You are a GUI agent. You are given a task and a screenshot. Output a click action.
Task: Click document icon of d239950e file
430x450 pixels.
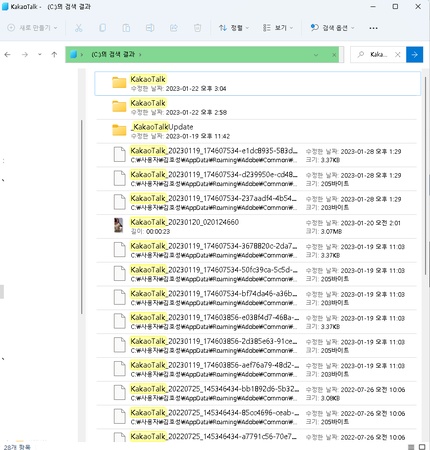point(119,178)
